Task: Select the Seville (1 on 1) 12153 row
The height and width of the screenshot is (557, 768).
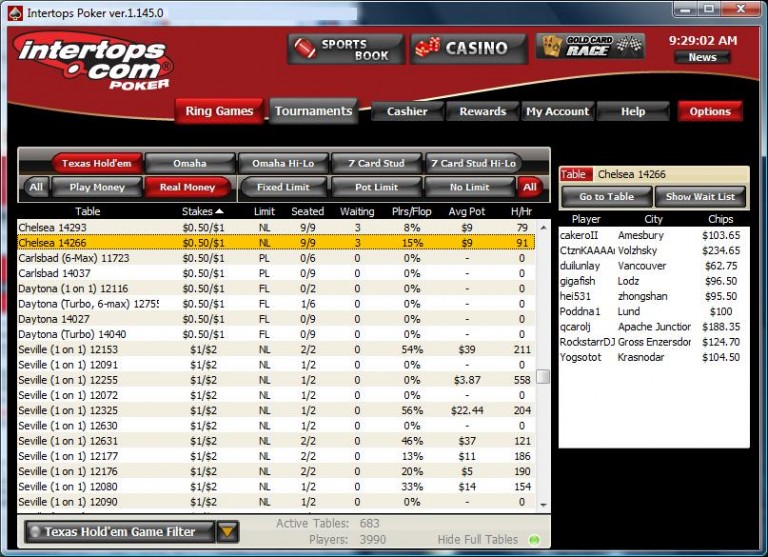Action: pyautogui.click(x=276, y=349)
